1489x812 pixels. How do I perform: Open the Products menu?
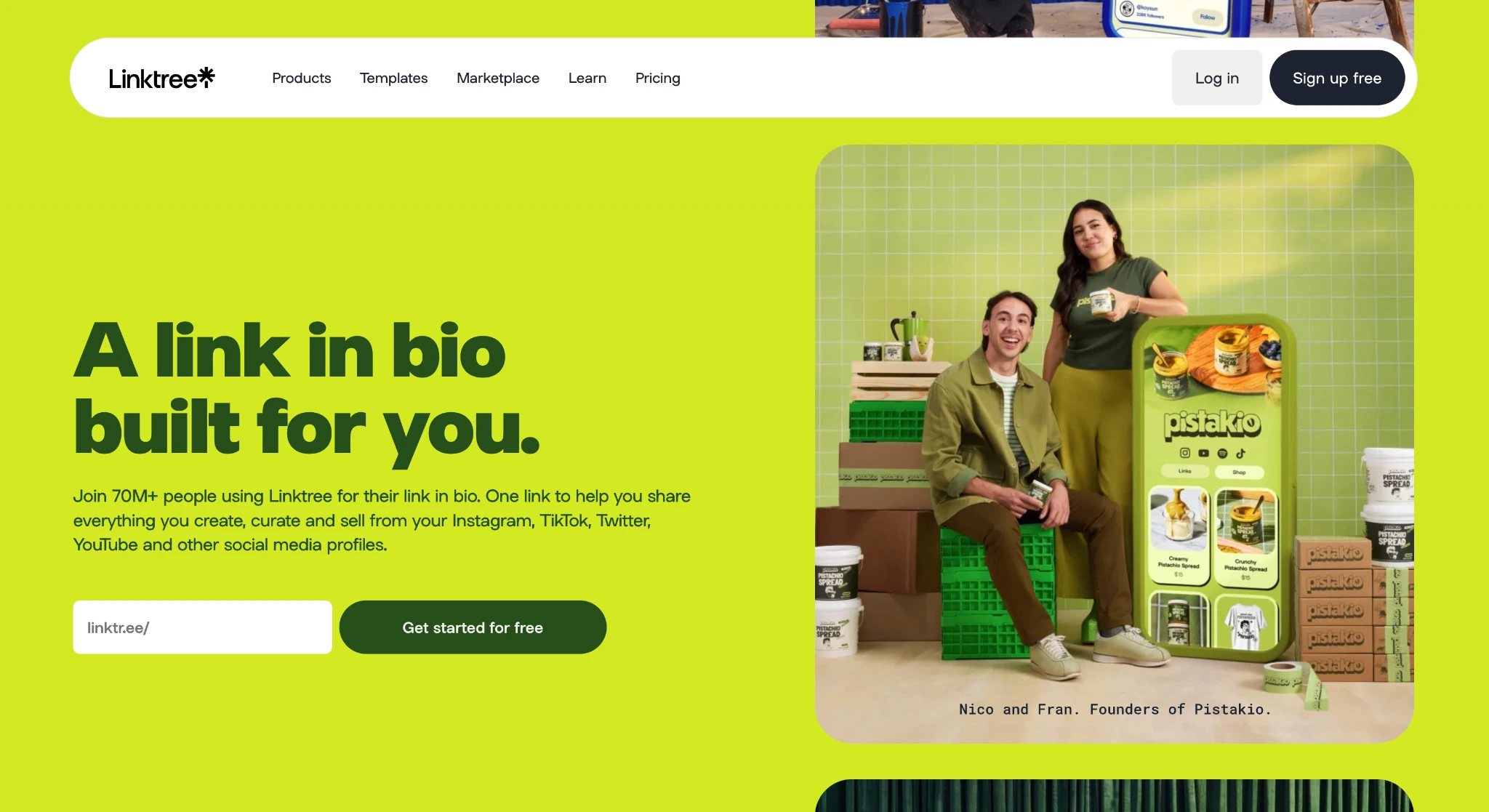click(302, 78)
